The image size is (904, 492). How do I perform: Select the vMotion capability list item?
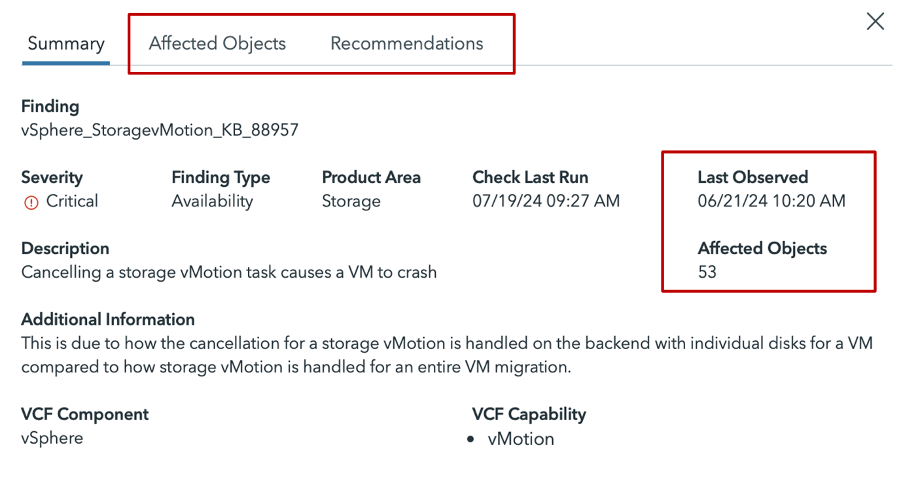point(520,438)
